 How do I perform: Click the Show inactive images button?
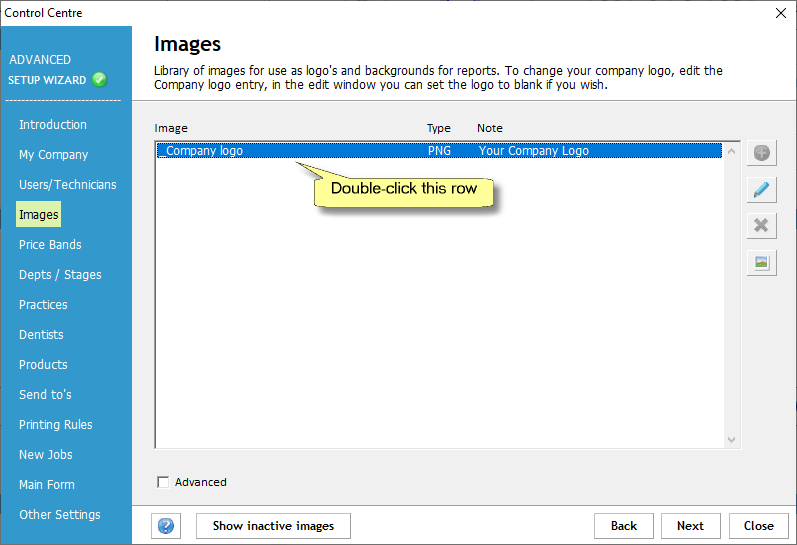tap(273, 526)
